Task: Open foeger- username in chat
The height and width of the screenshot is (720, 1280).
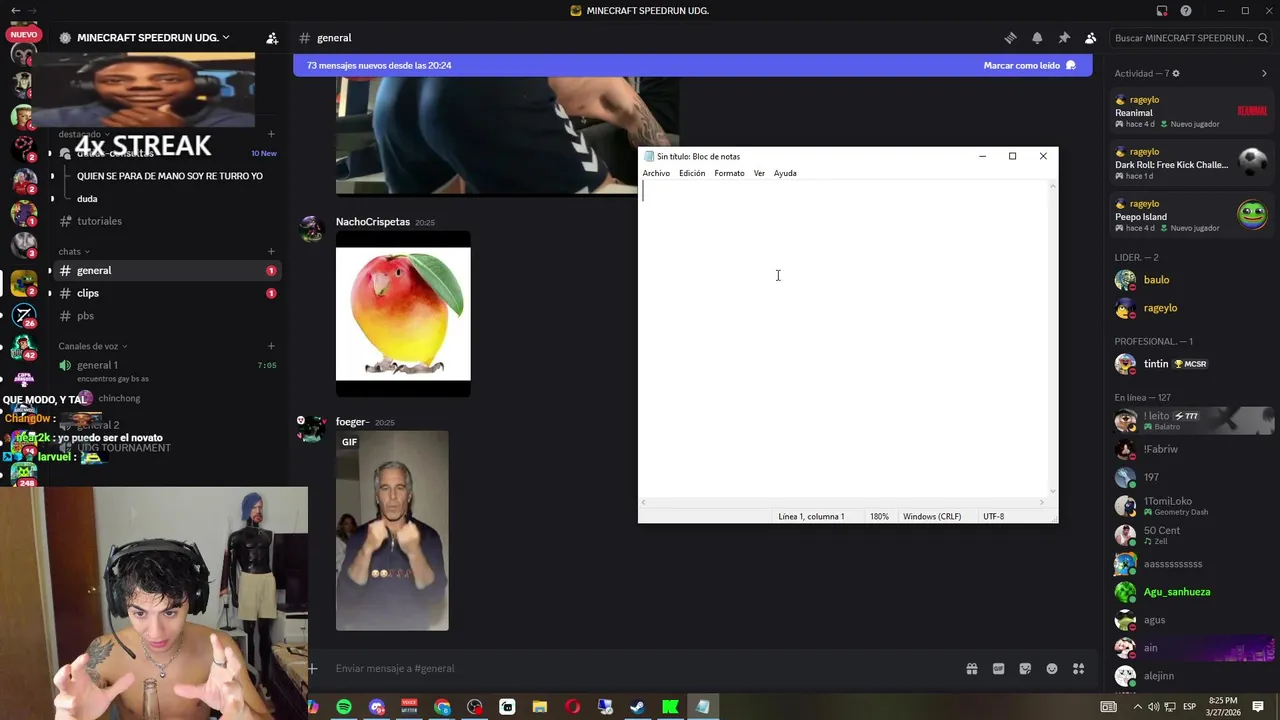Action: click(352, 422)
